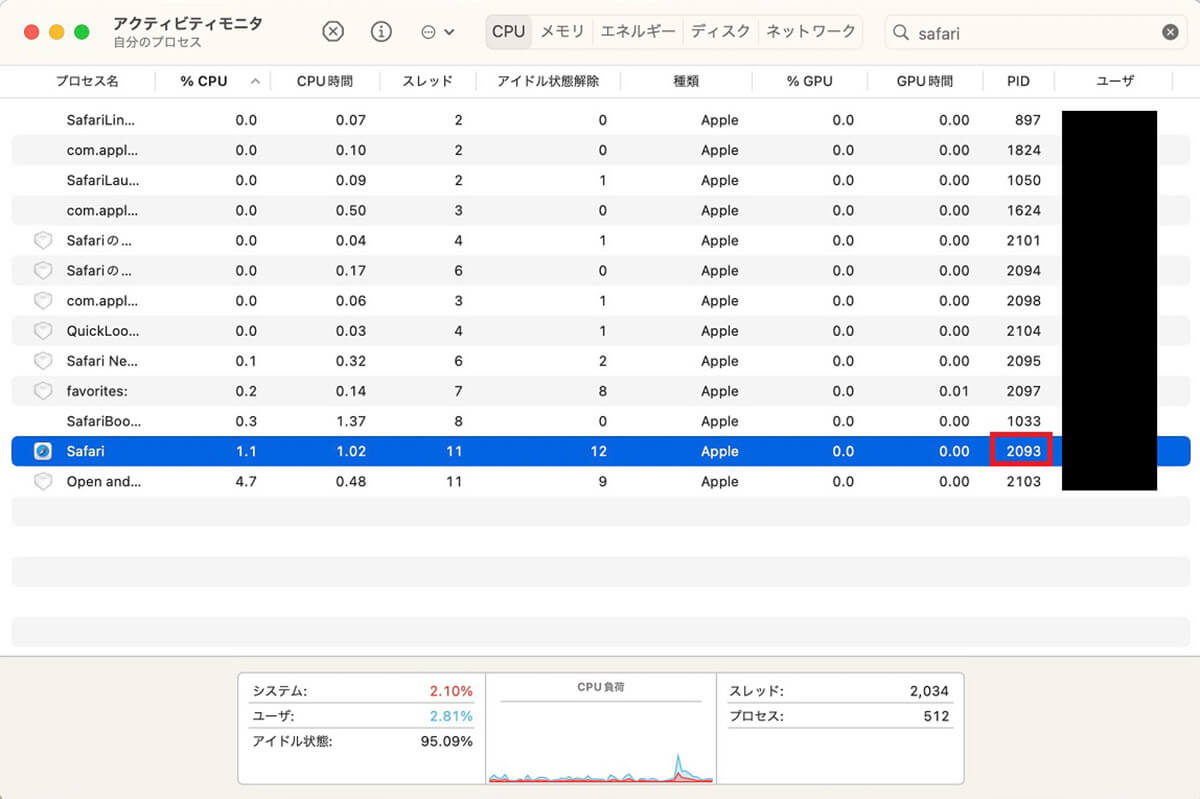Screen dimensions: 1200x799
Task: Switch to the ディスク tab
Action: (x=720, y=32)
